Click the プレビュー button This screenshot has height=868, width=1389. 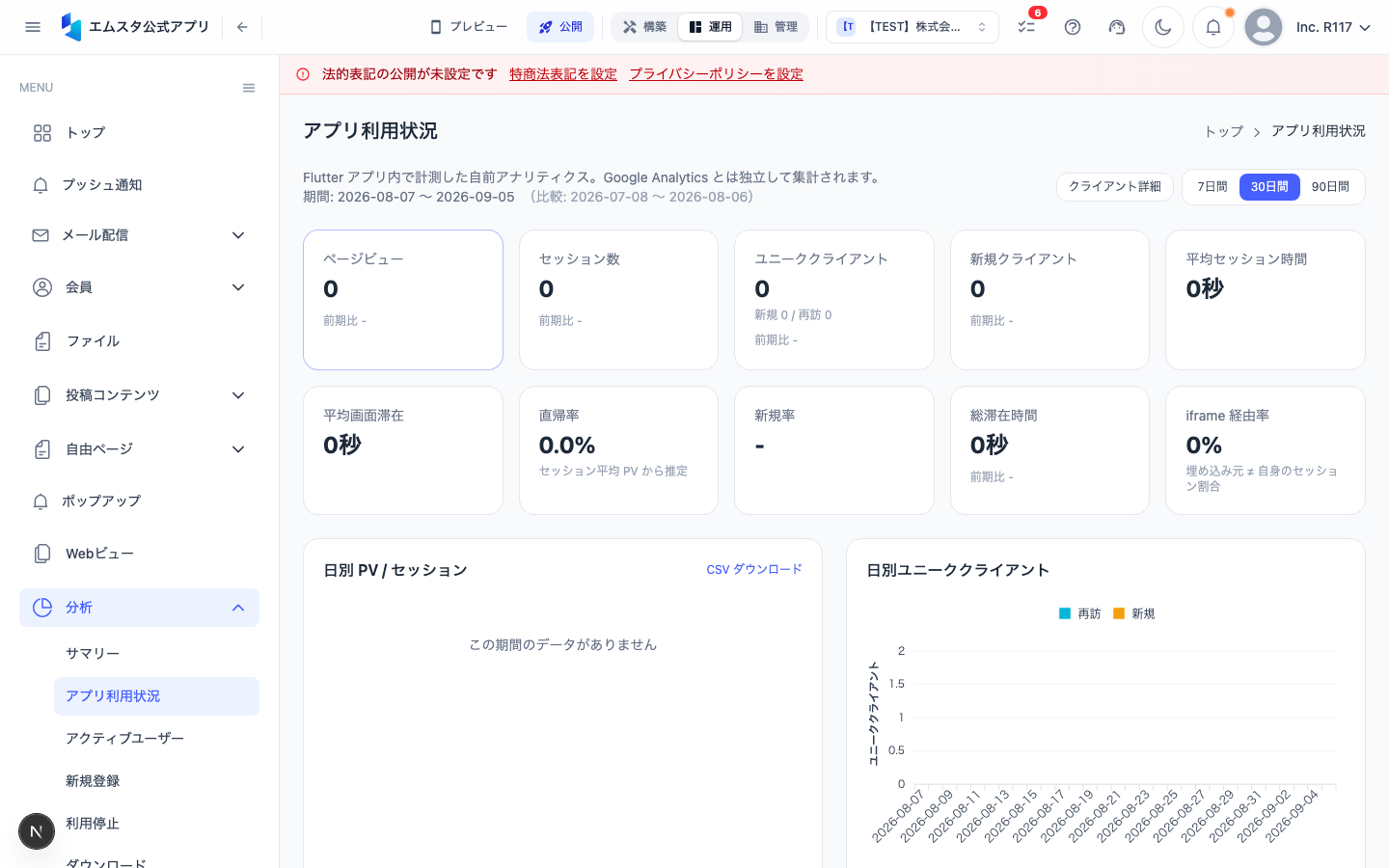(469, 27)
